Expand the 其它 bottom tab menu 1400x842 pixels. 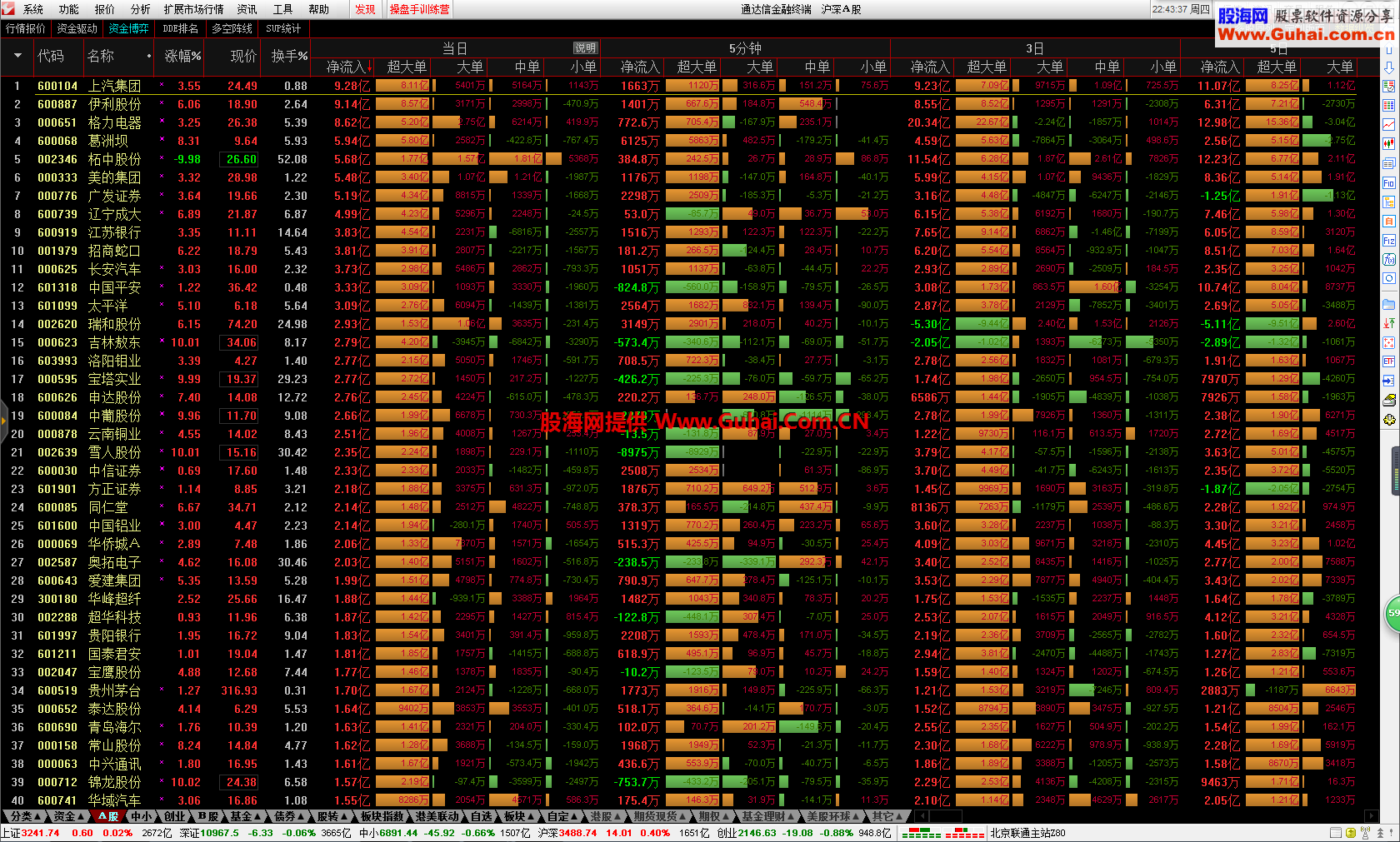(888, 816)
